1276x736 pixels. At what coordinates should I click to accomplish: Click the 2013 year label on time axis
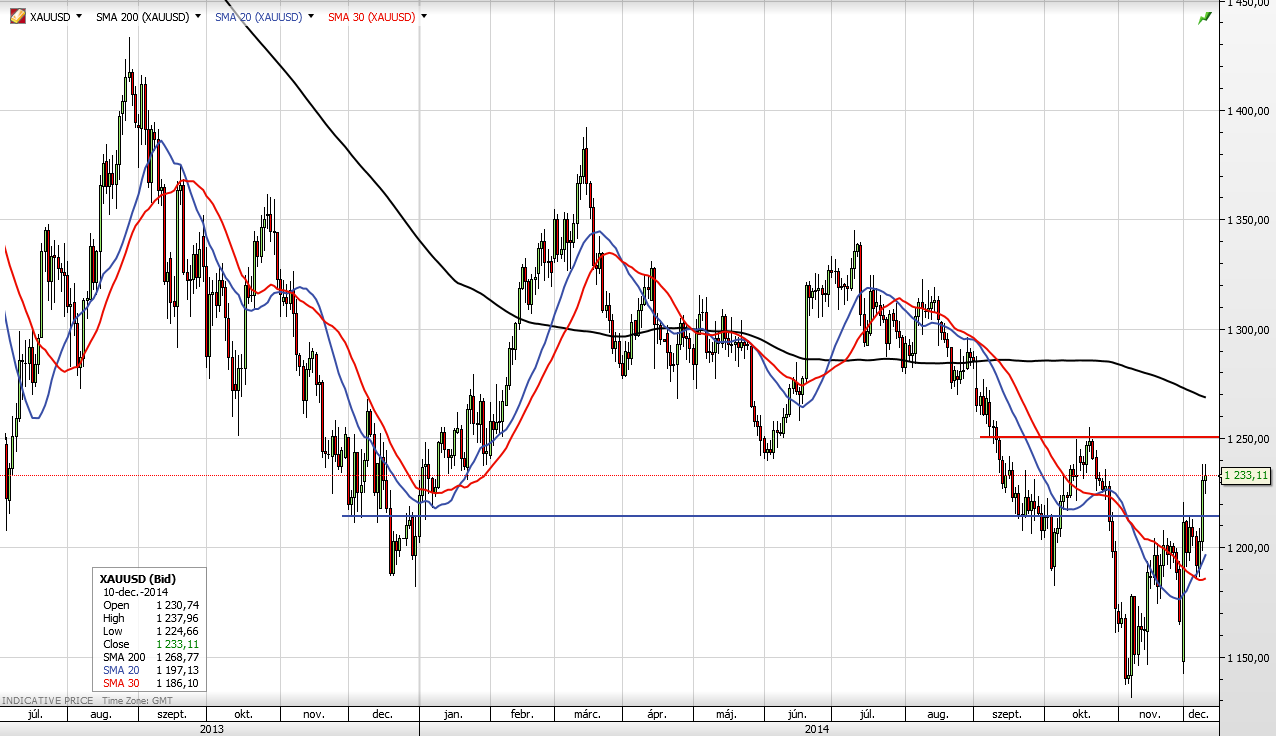coord(211,729)
